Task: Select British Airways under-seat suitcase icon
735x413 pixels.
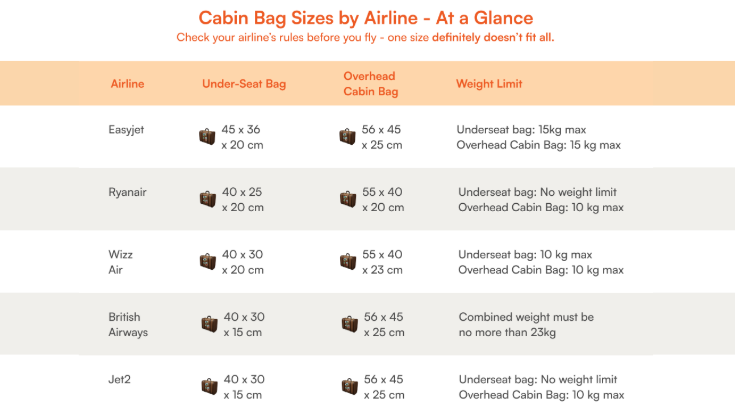Action: pyautogui.click(x=209, y=324)
